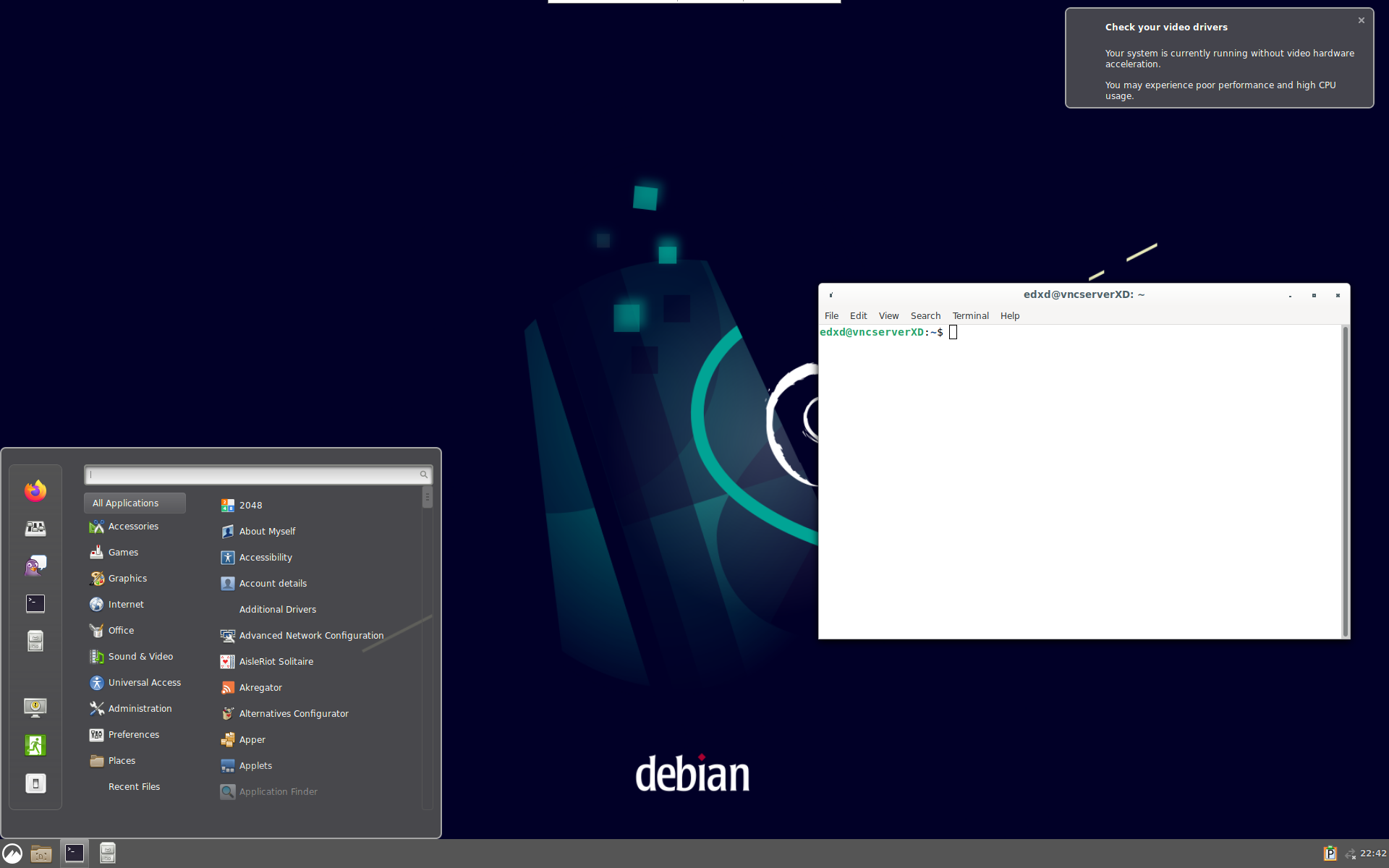Viewport: 1389px width, 868px height.
Task: Launch Pidgin messenger from the favorites sidebar
Action: (35, 566)
